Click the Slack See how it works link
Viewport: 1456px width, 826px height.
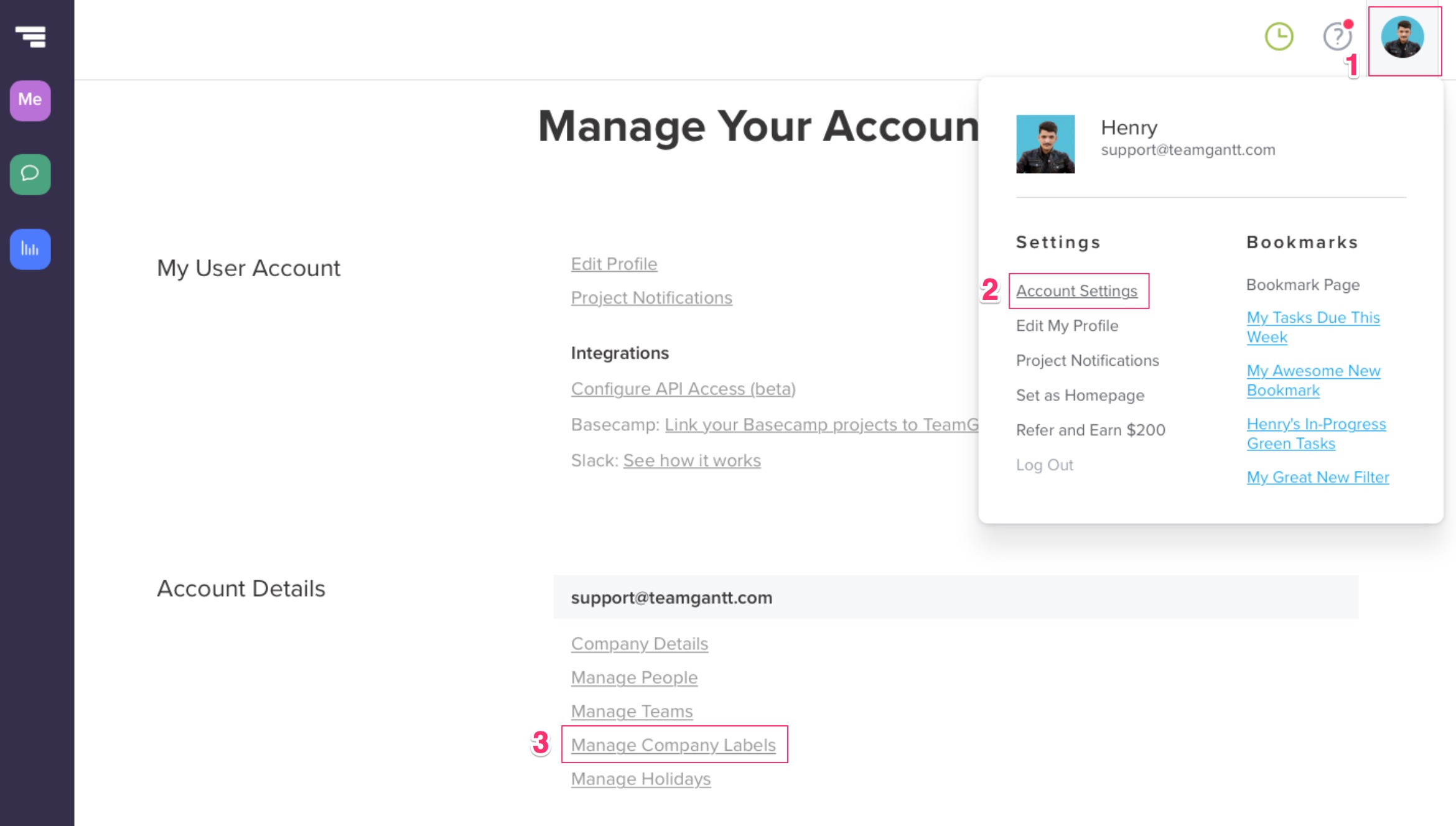coord(692,460)
